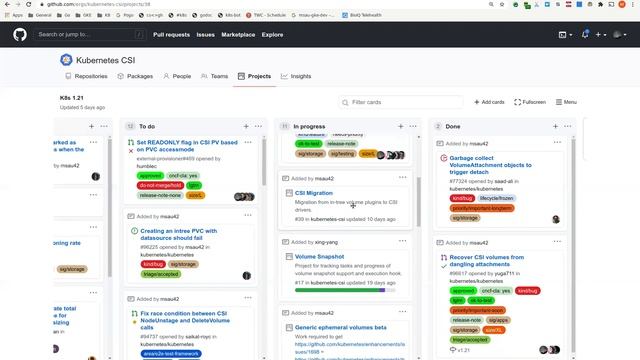Add a card to the In progress column
Viewport: 640px width, 360px height.
(400, 127)
